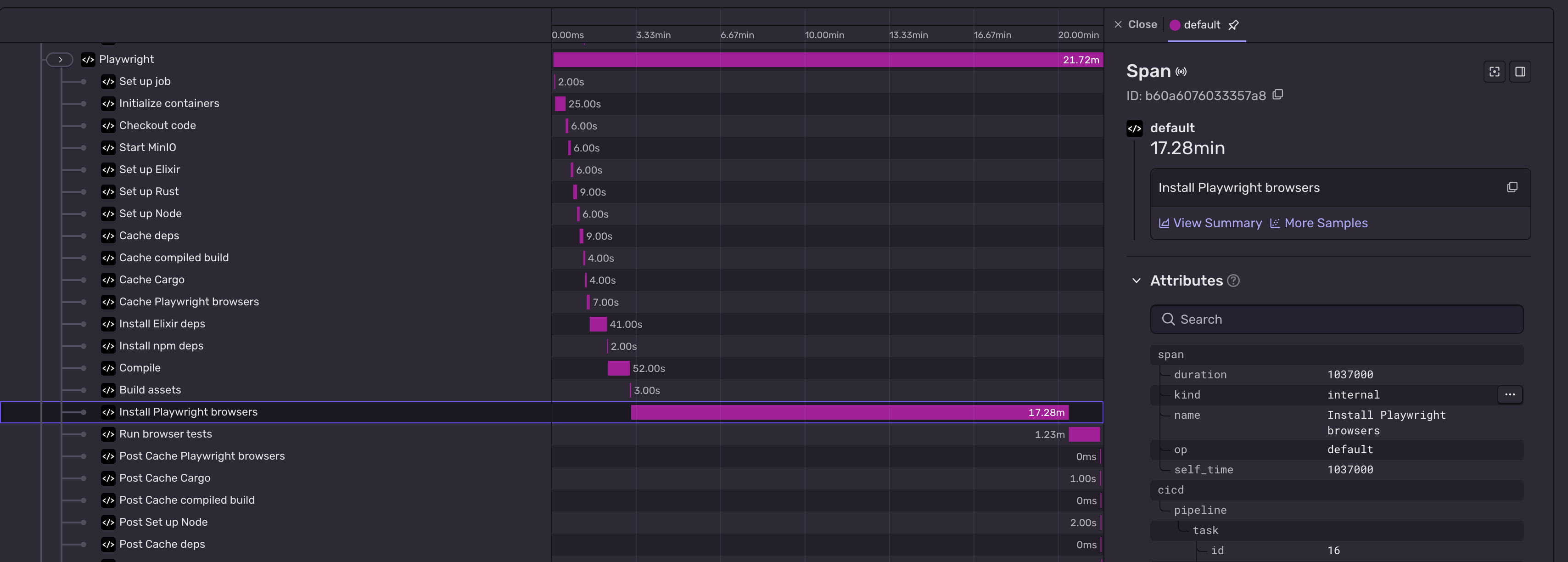Click the 1.23m Run browser tests bar
This screenshot has height=562, width=1568.
pyautogui.click(x=1084, y=434)
